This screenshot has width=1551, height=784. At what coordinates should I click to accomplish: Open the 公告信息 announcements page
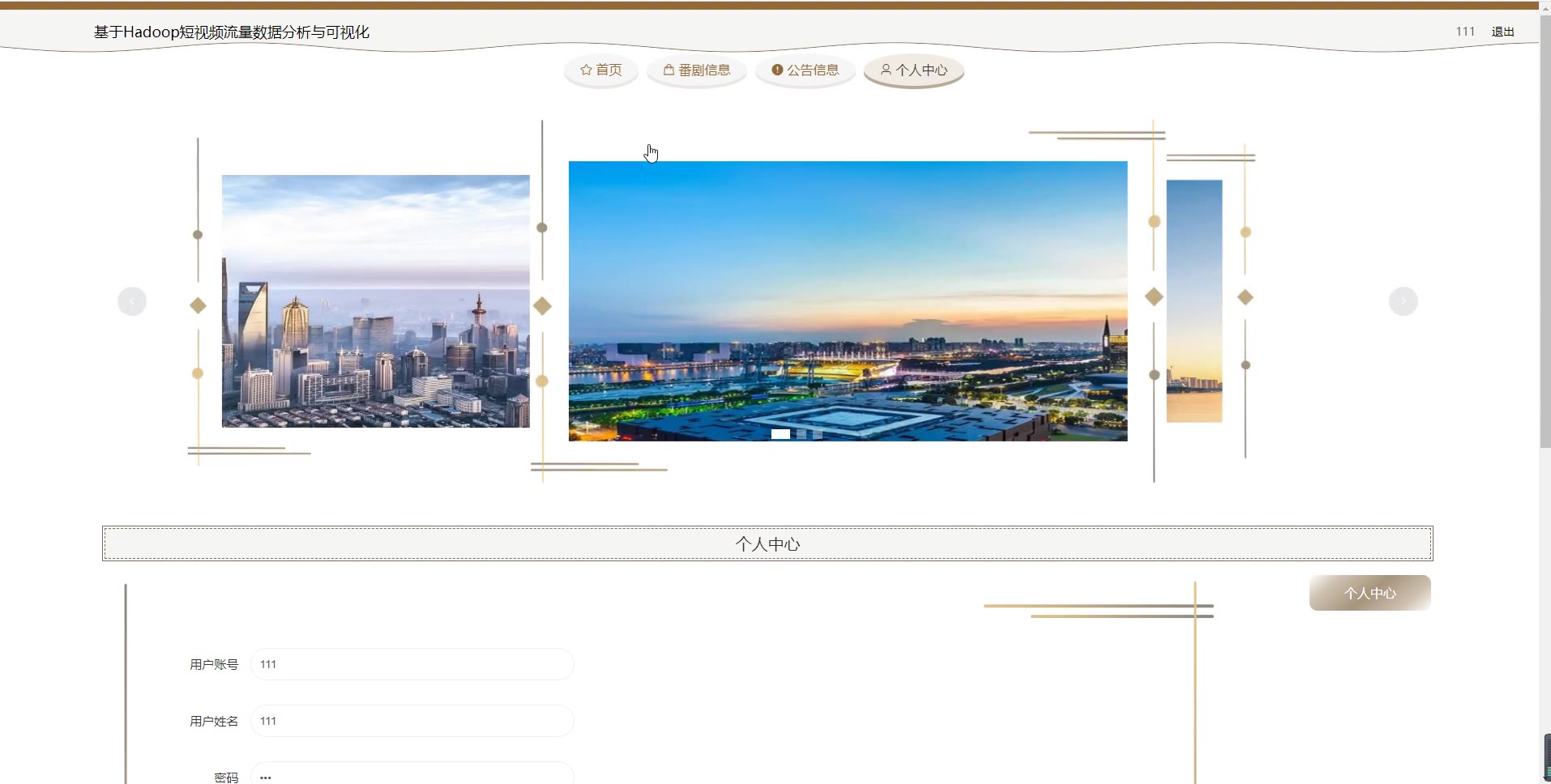click(x=805, y=70)
